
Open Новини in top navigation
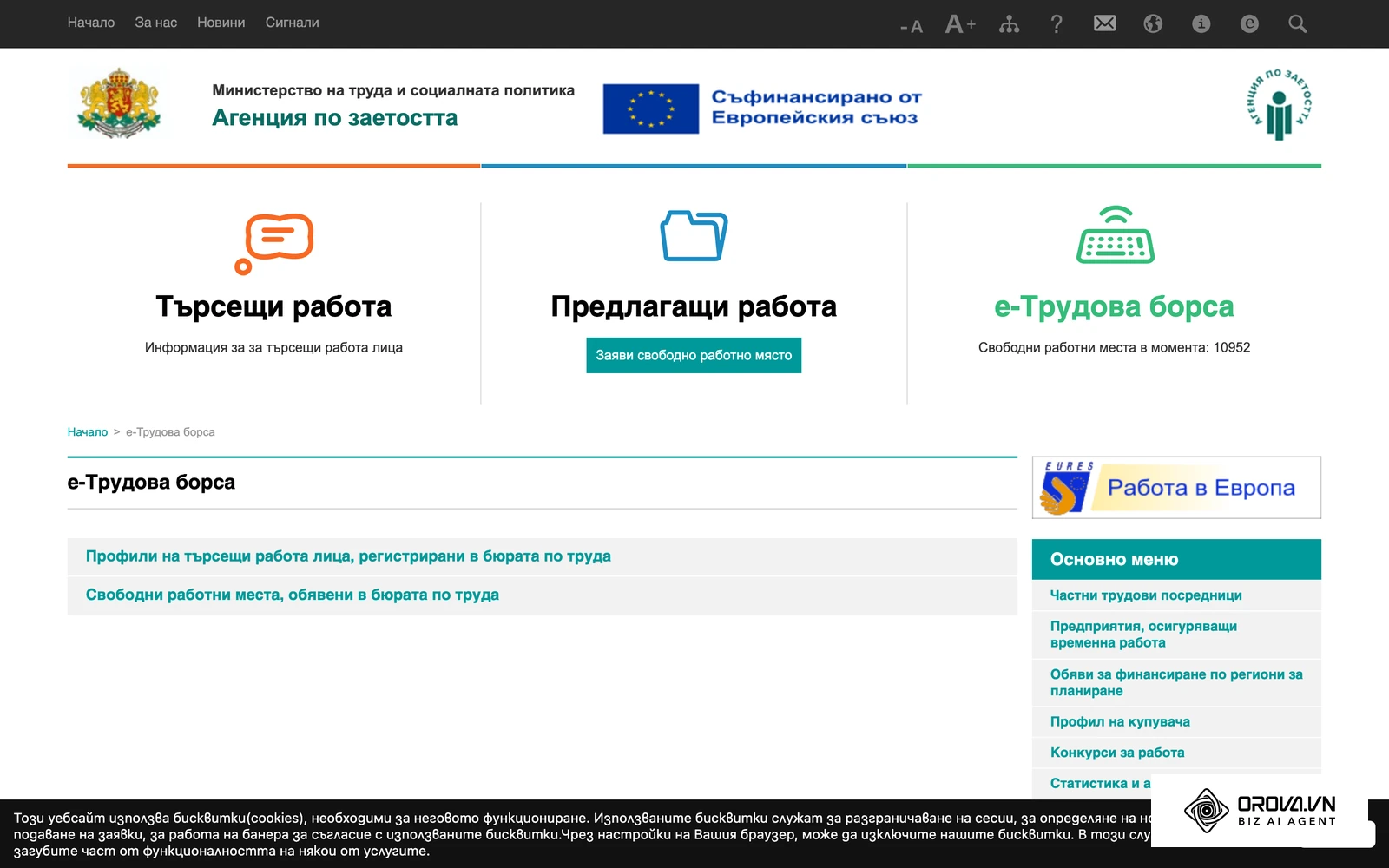(x=221, y=23)
